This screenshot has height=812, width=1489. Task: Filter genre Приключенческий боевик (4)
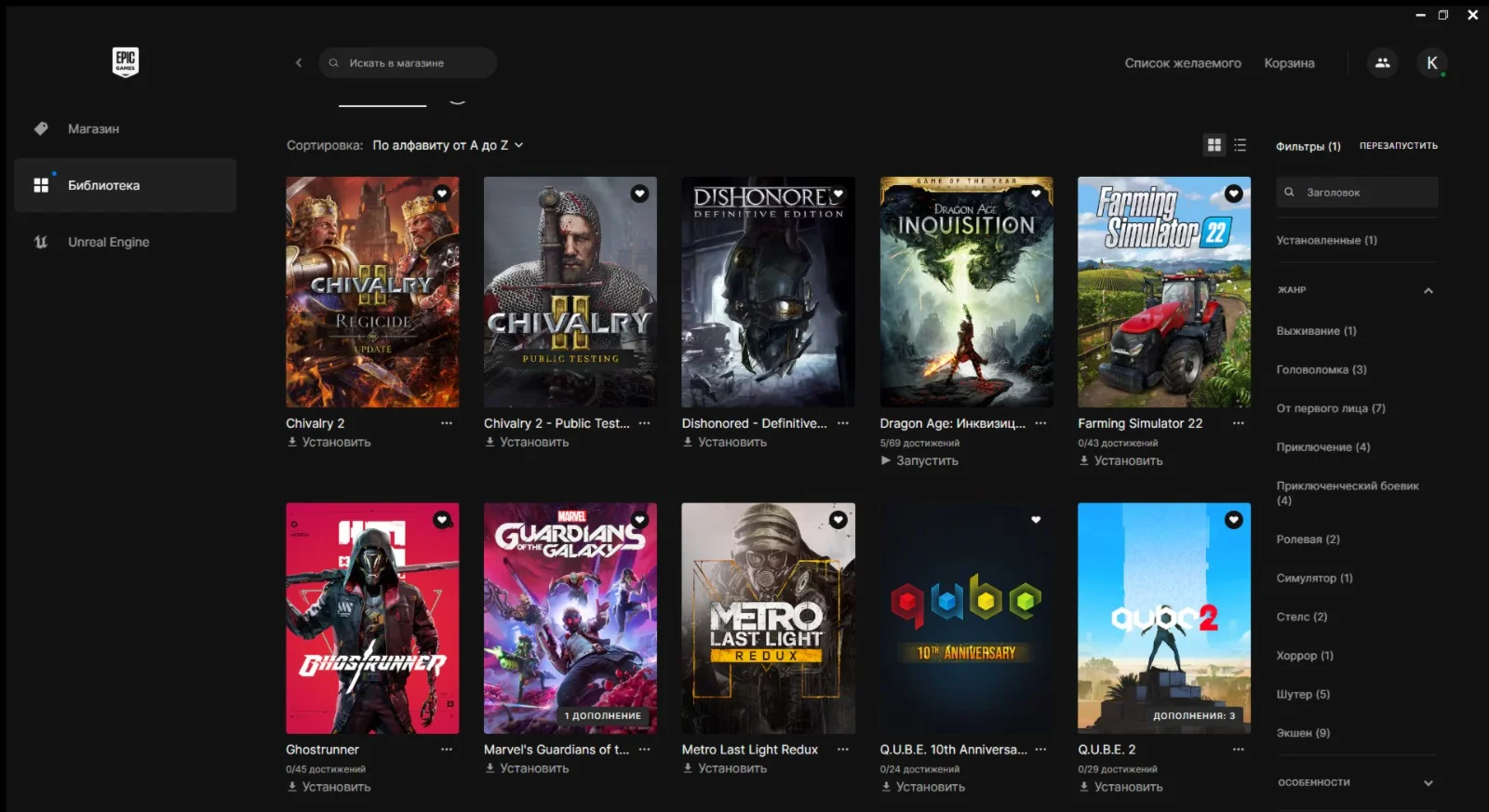1348,493
